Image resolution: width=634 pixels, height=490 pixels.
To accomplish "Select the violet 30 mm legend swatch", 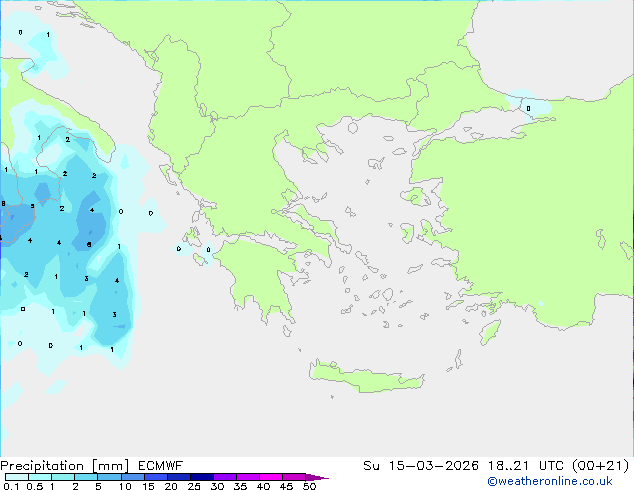I will coord(225,477).
